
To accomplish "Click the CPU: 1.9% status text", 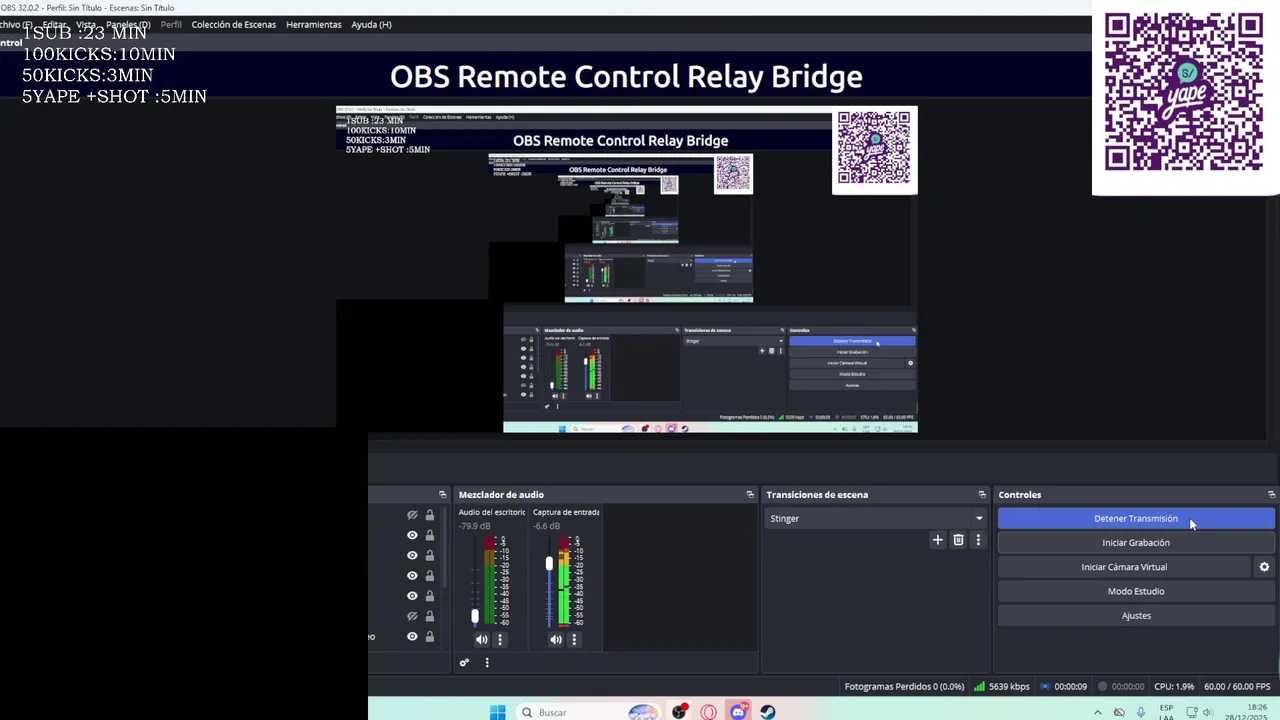I will 1174,687.
